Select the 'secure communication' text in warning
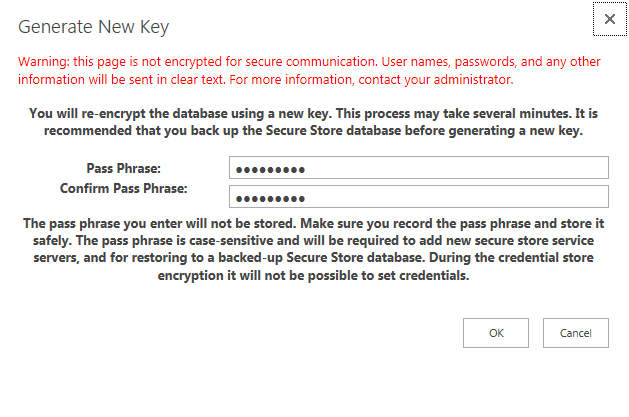 pos(310,62)
